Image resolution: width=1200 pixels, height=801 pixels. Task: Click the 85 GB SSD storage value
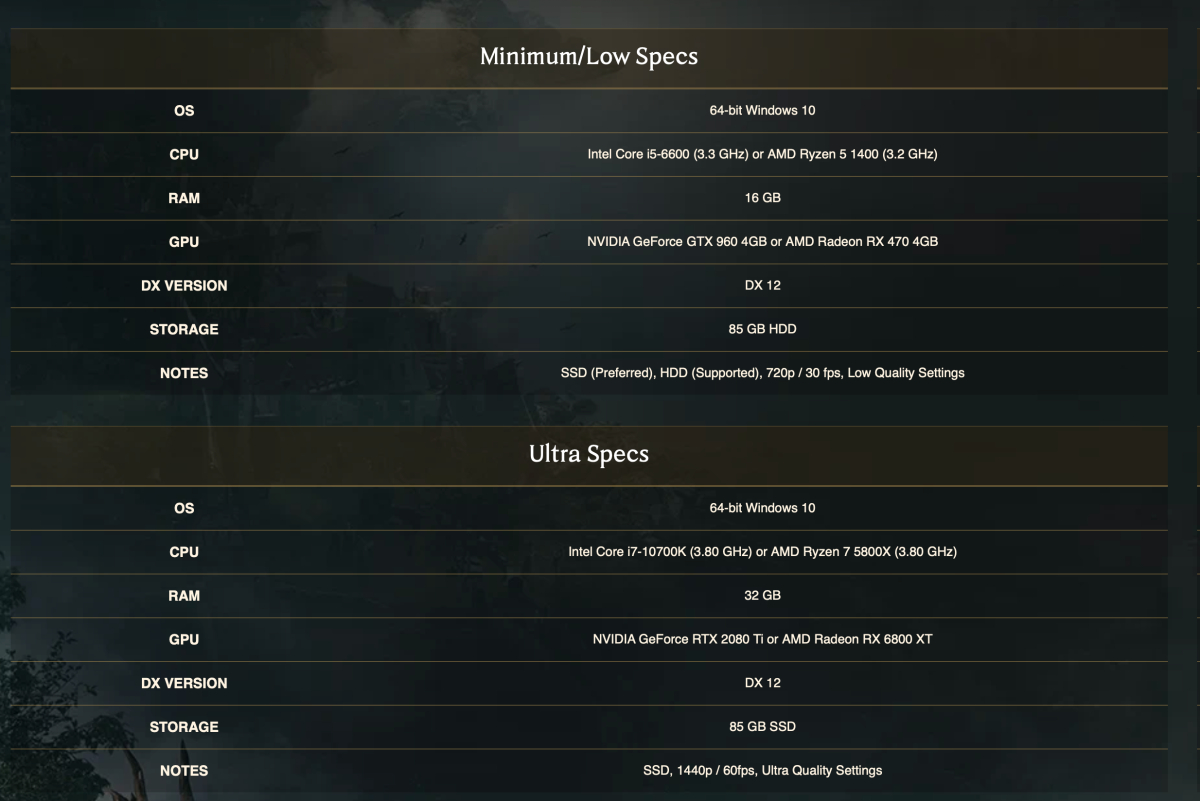[762, 727]
